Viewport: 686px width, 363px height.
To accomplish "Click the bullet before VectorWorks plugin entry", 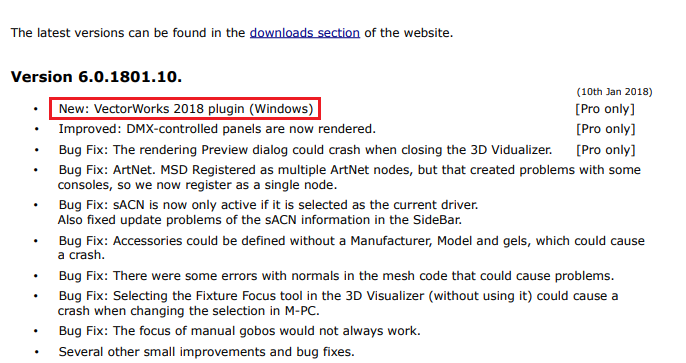I will [36, 109].
